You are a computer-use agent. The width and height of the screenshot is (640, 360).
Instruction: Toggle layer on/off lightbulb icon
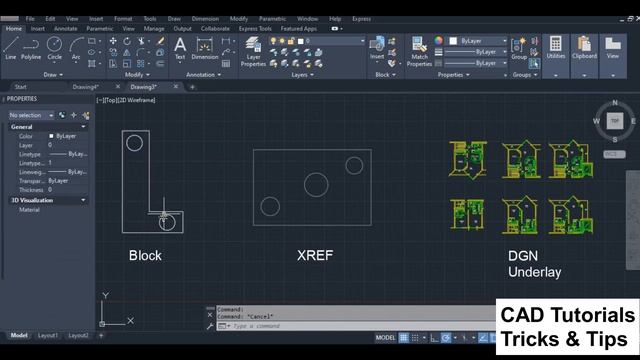273,41
